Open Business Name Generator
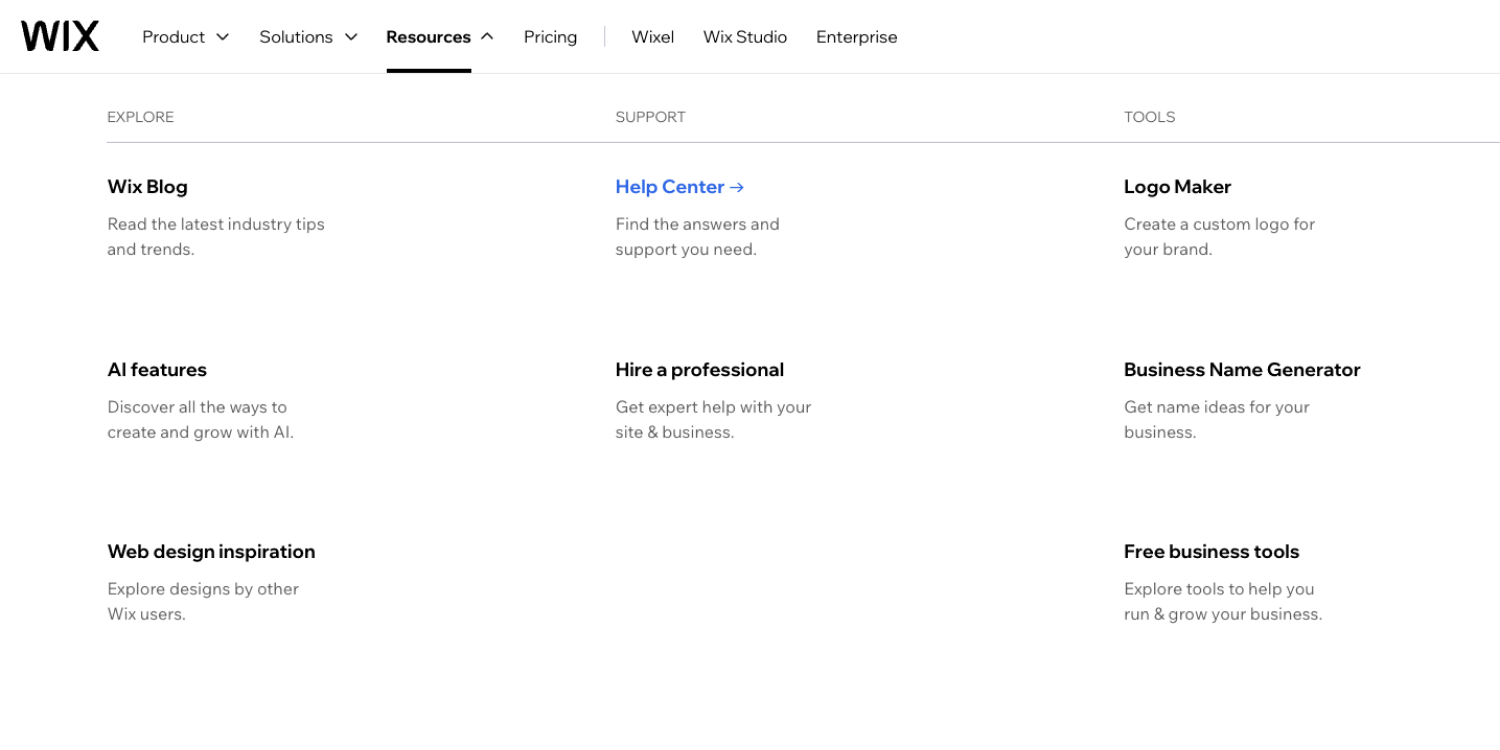Image resolution: width=1500 pixels, height=750 pixels. [1242, 370]
